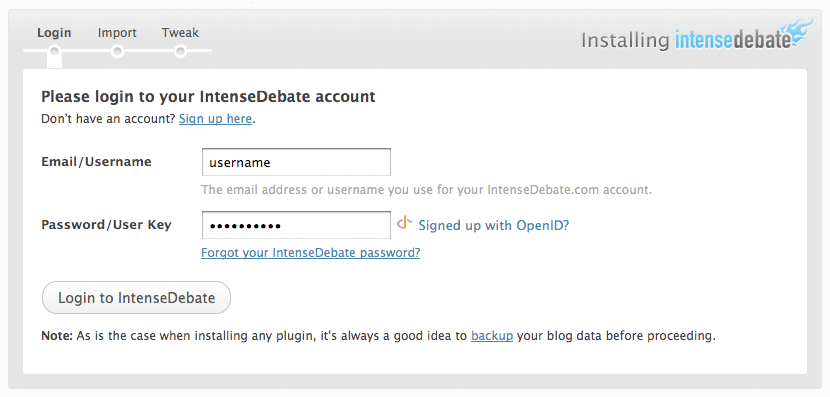Image resolution: width=830 pixels, height=397 pixels.
Task: Select the Tweak step marker circle
Action: (x=180, y=51)
